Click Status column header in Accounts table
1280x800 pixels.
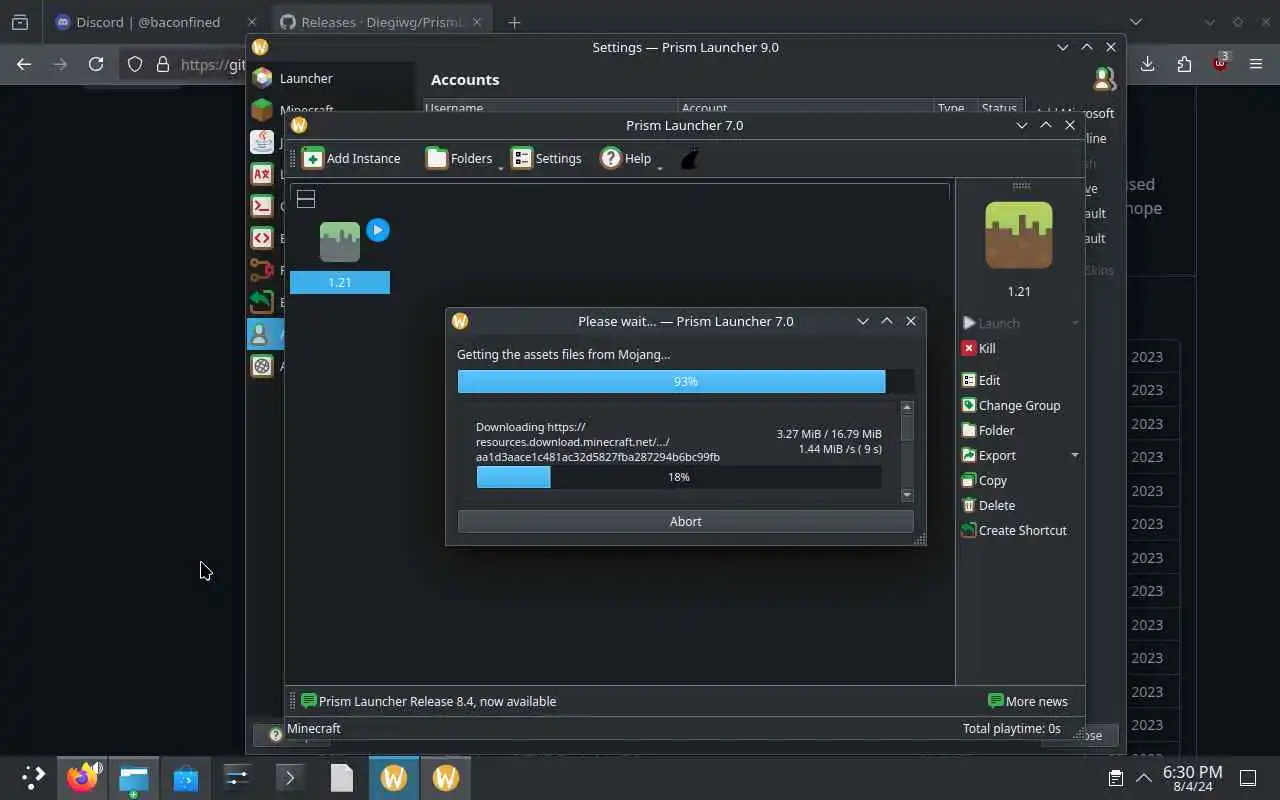pos(999,108)
